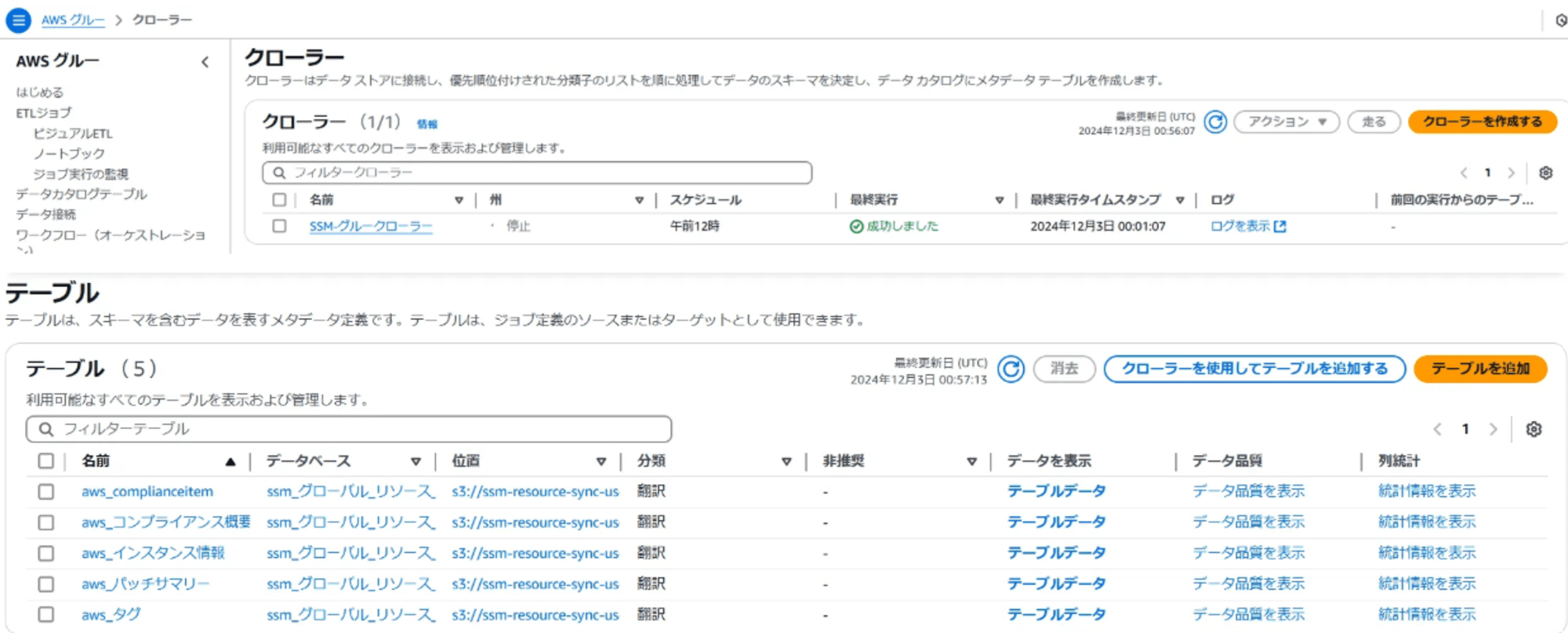Open crawler table preferences gear
1568x633 pixels.
pos(1545,173)
